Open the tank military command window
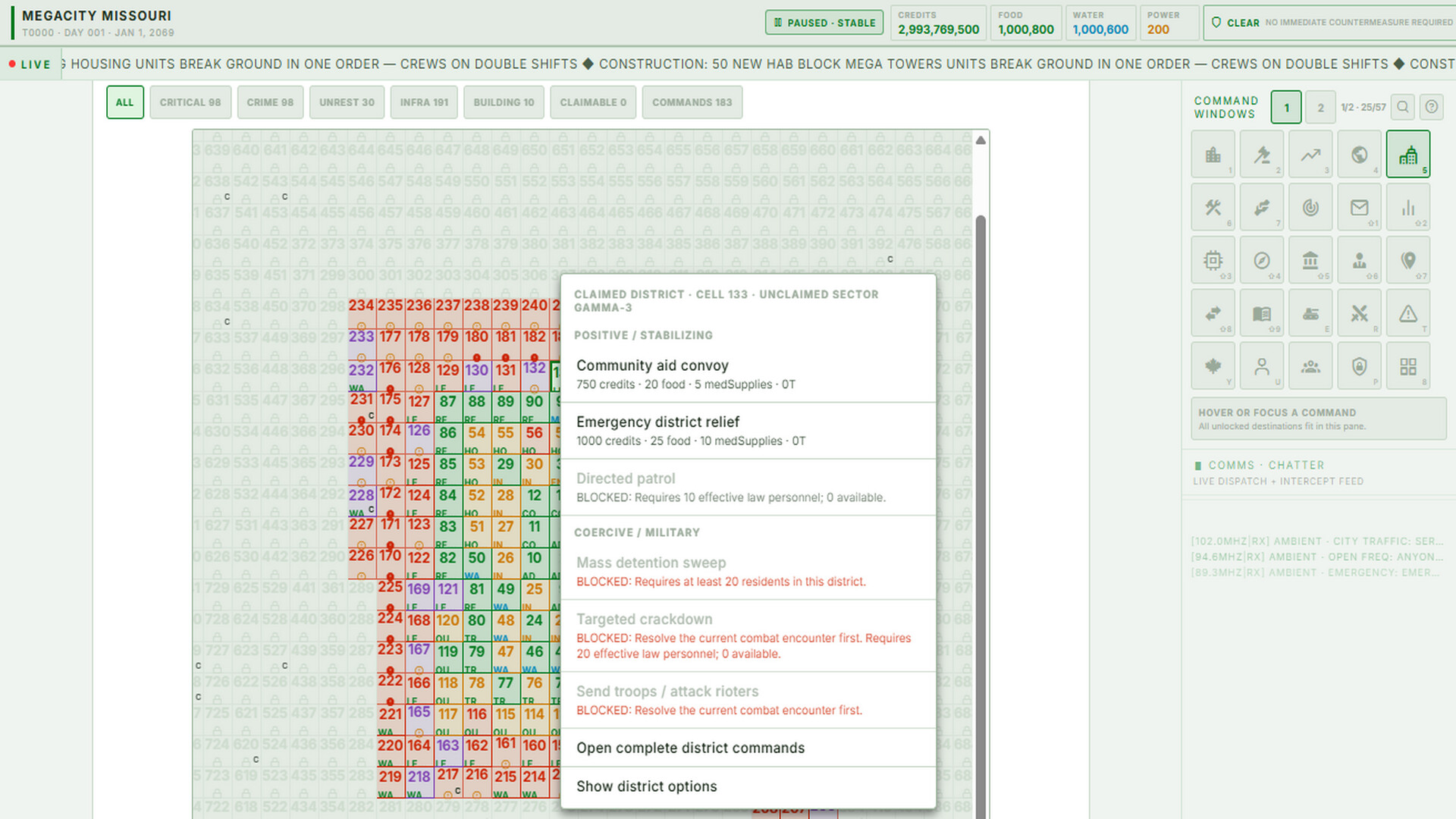Viewport: 1456px width, 819px height. 1310,313
